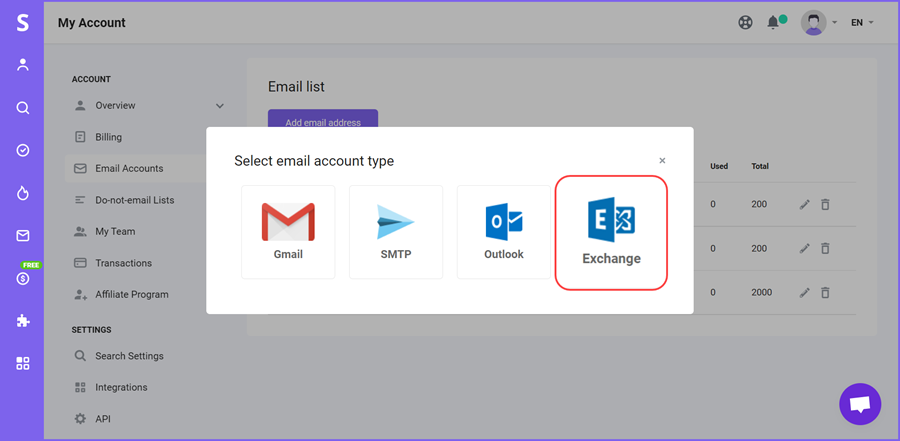Click the My Account page title
The width and height of the screenshot is (900, 441).
tap(92, 23)
